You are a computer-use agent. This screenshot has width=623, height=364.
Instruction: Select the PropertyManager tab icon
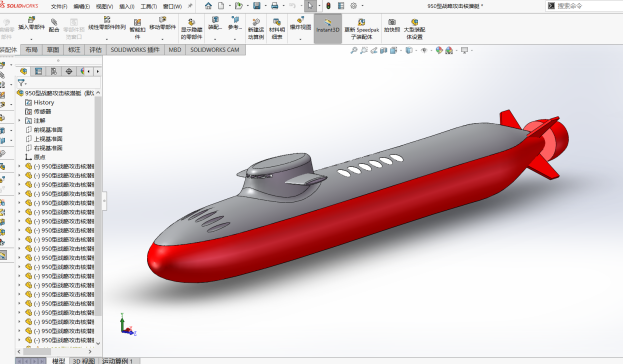tap(39, 71)
